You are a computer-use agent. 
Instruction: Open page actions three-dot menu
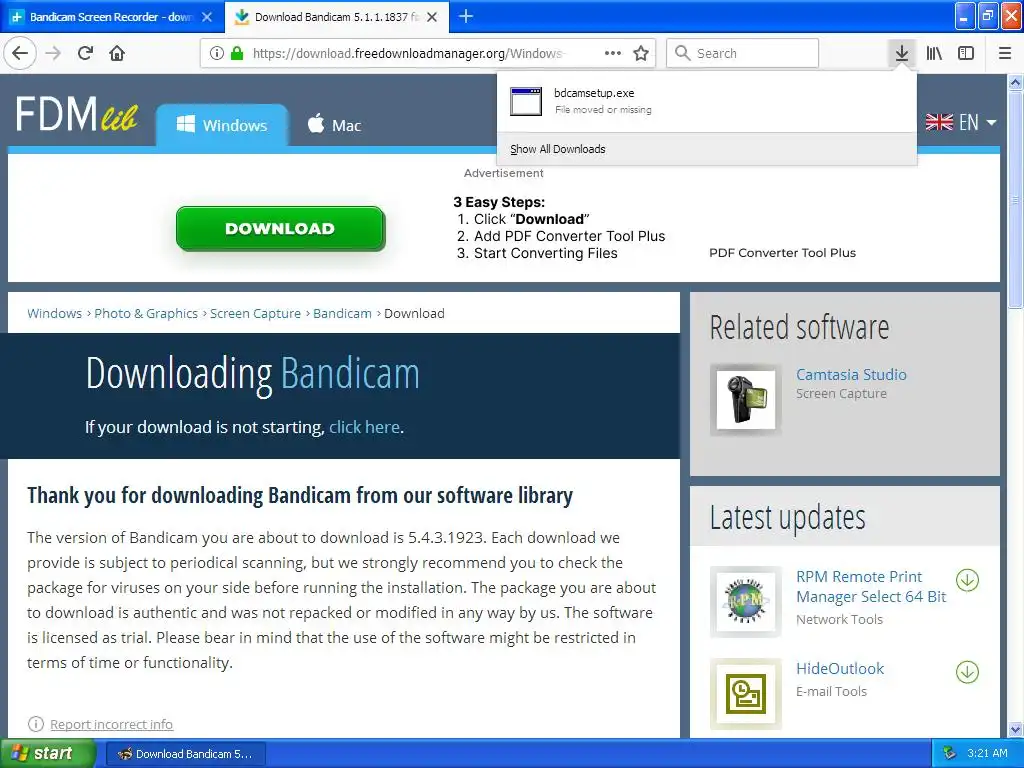point(613,53)
